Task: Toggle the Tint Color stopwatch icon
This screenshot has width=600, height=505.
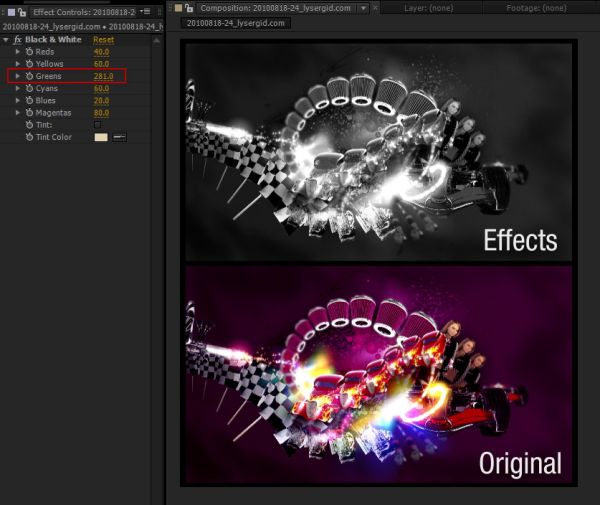Action: pyautogui.click(x=29, y=137)
